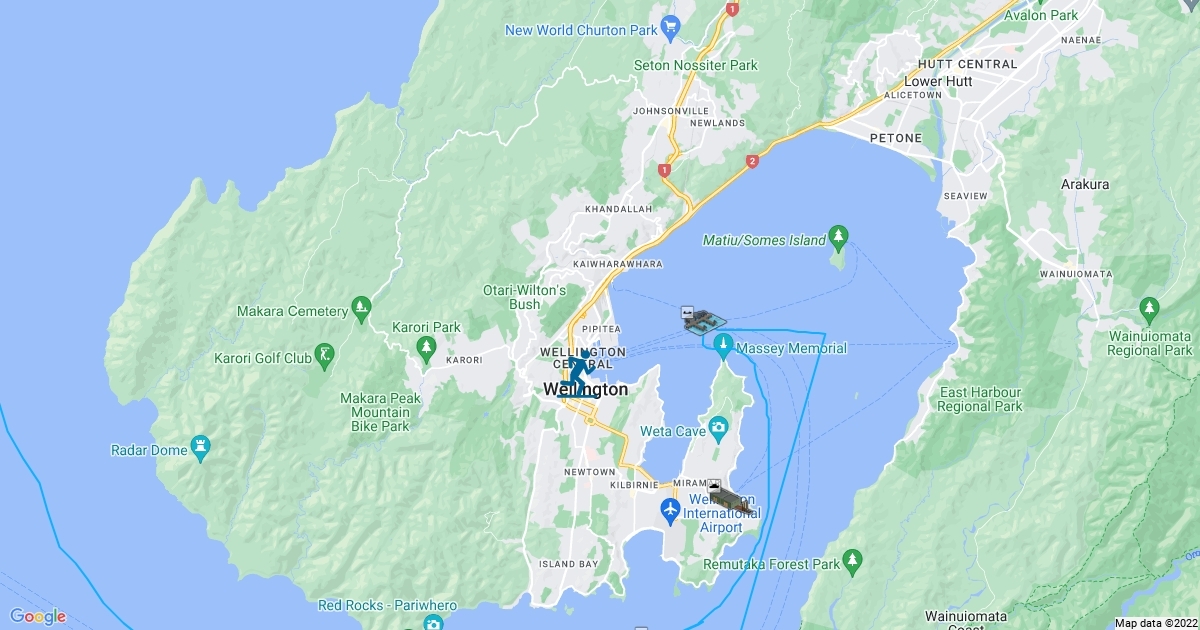Click the New World Churton Park shopping cart icon
Screen dimensions: 1200x630
click(671, 26)
